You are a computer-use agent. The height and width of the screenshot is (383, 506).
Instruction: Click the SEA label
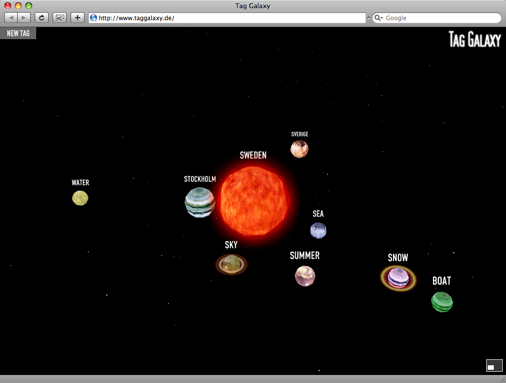[318, 214]
